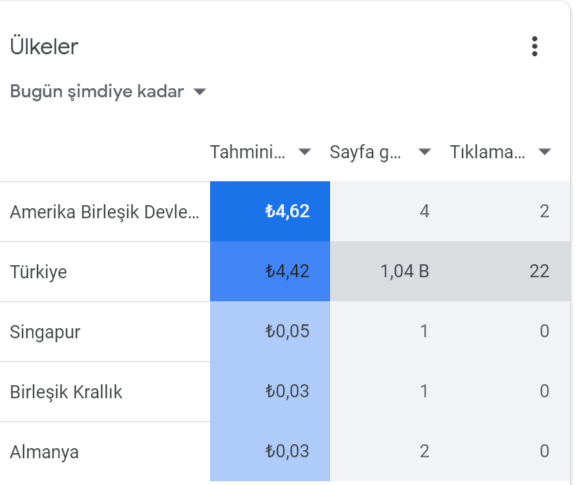
Task: Select the Türkiye country row
Action: 285,272
